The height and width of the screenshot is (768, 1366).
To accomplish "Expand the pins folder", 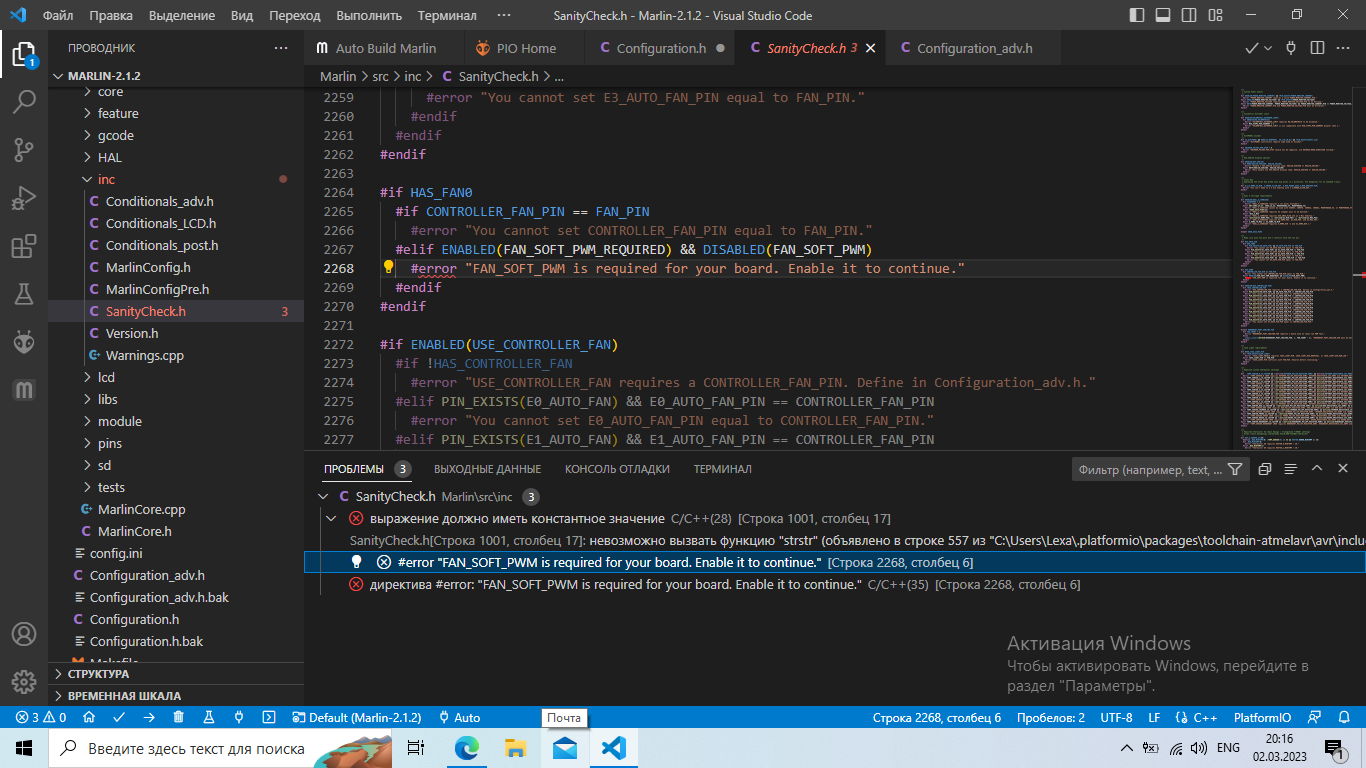I will click(x=109, y=443).
